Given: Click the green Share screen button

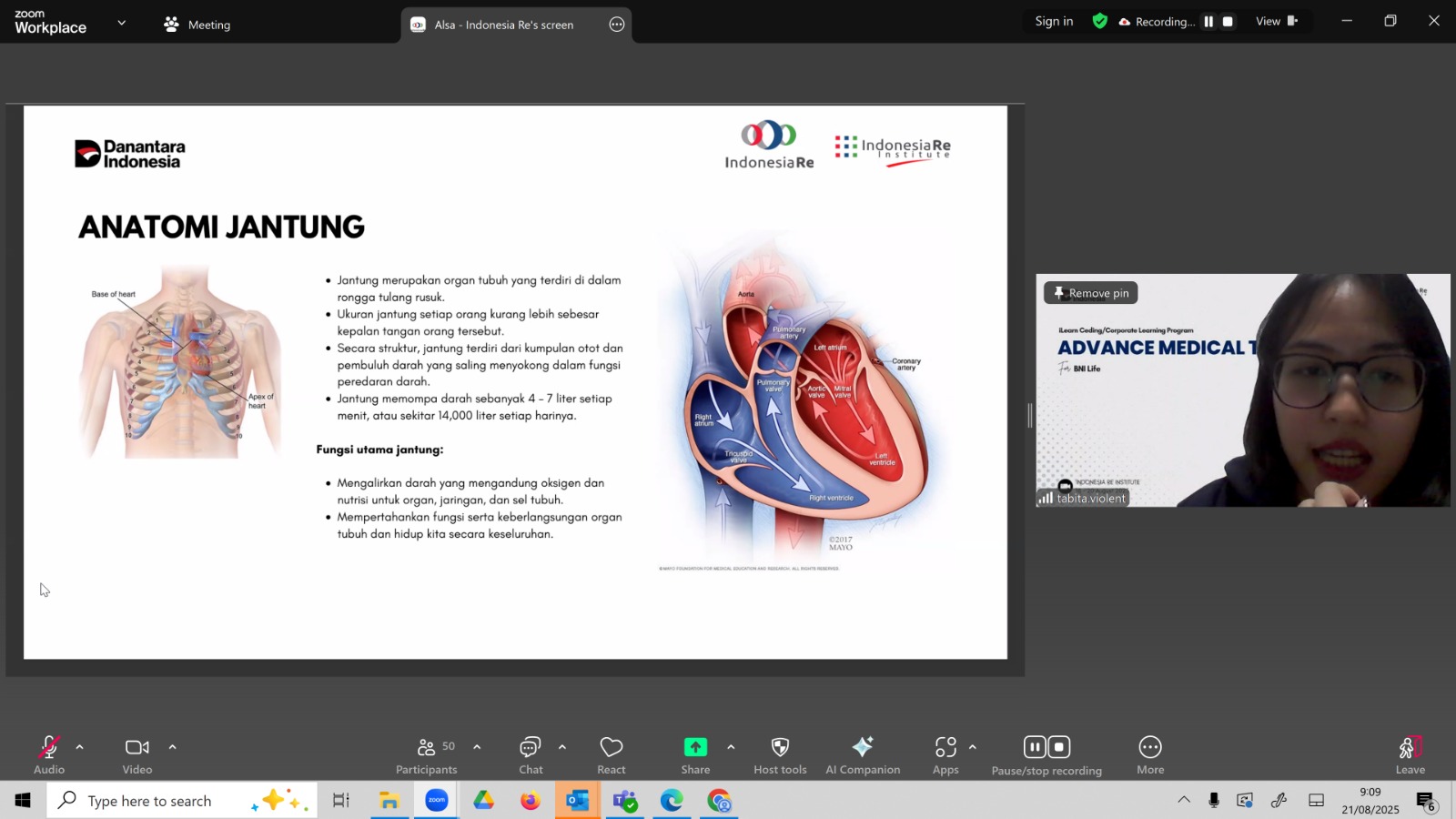Looking at the screenshot, I should (x=695, y=754).
